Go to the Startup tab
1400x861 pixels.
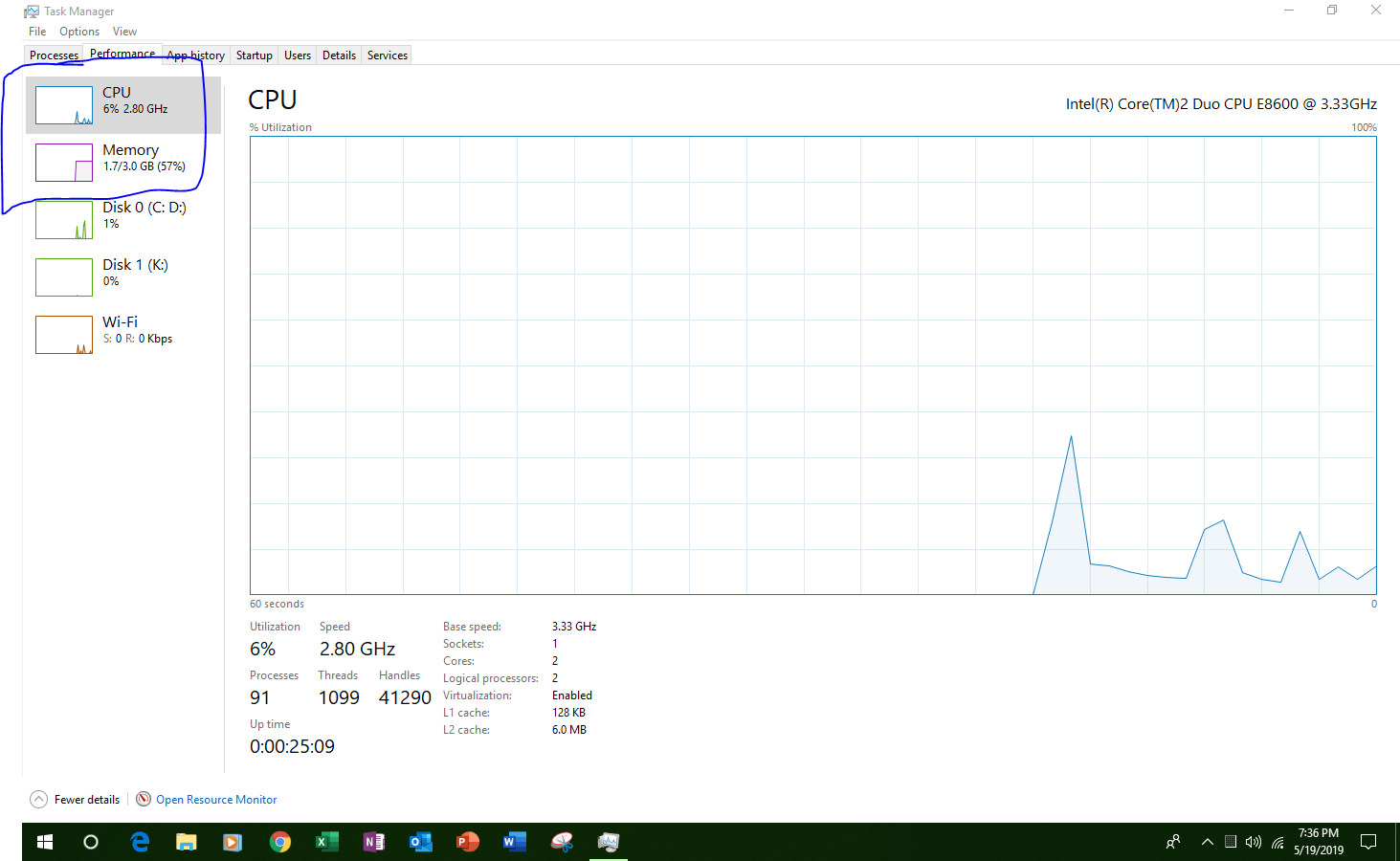pyautogui.click(x=255, y=55)
